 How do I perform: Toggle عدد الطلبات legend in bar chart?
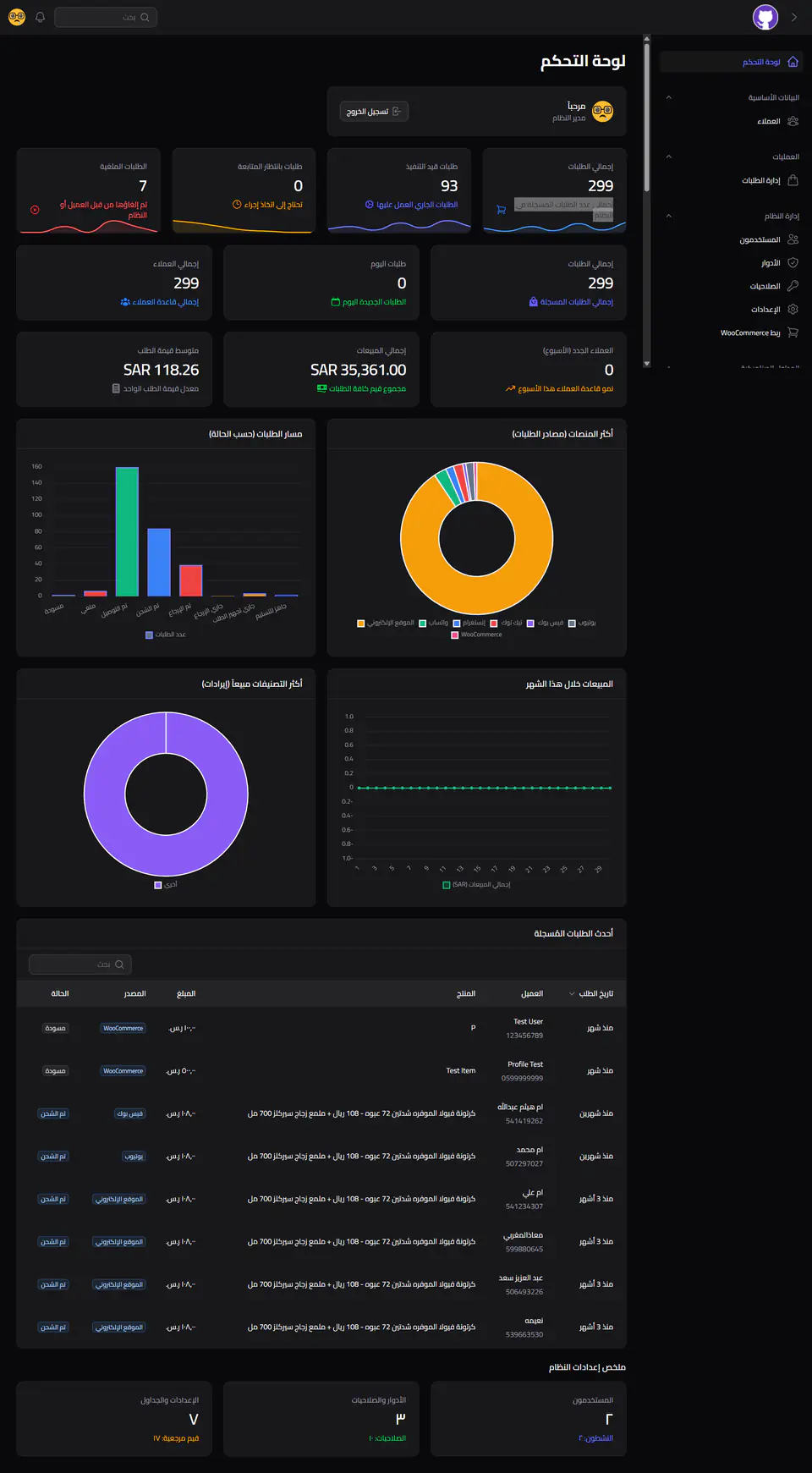[166, 635]
